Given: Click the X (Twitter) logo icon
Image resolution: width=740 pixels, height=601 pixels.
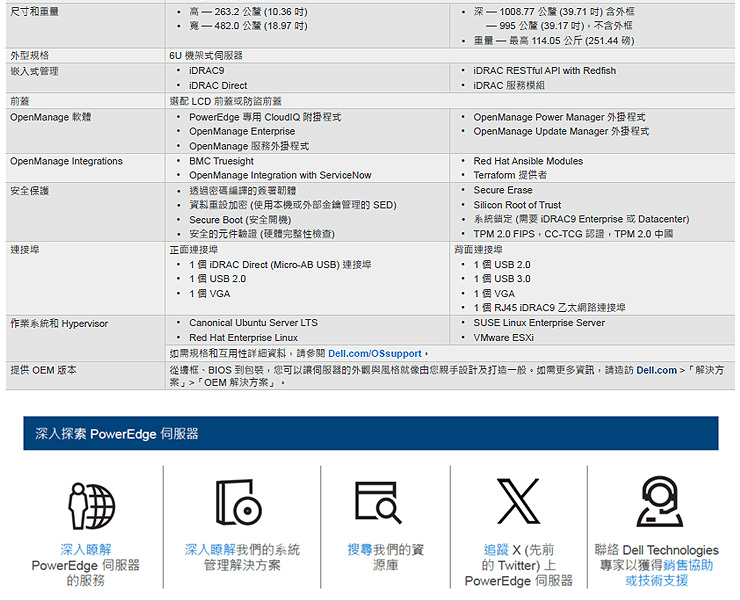Looking at the screenshot, I should [x=518, y=502].
